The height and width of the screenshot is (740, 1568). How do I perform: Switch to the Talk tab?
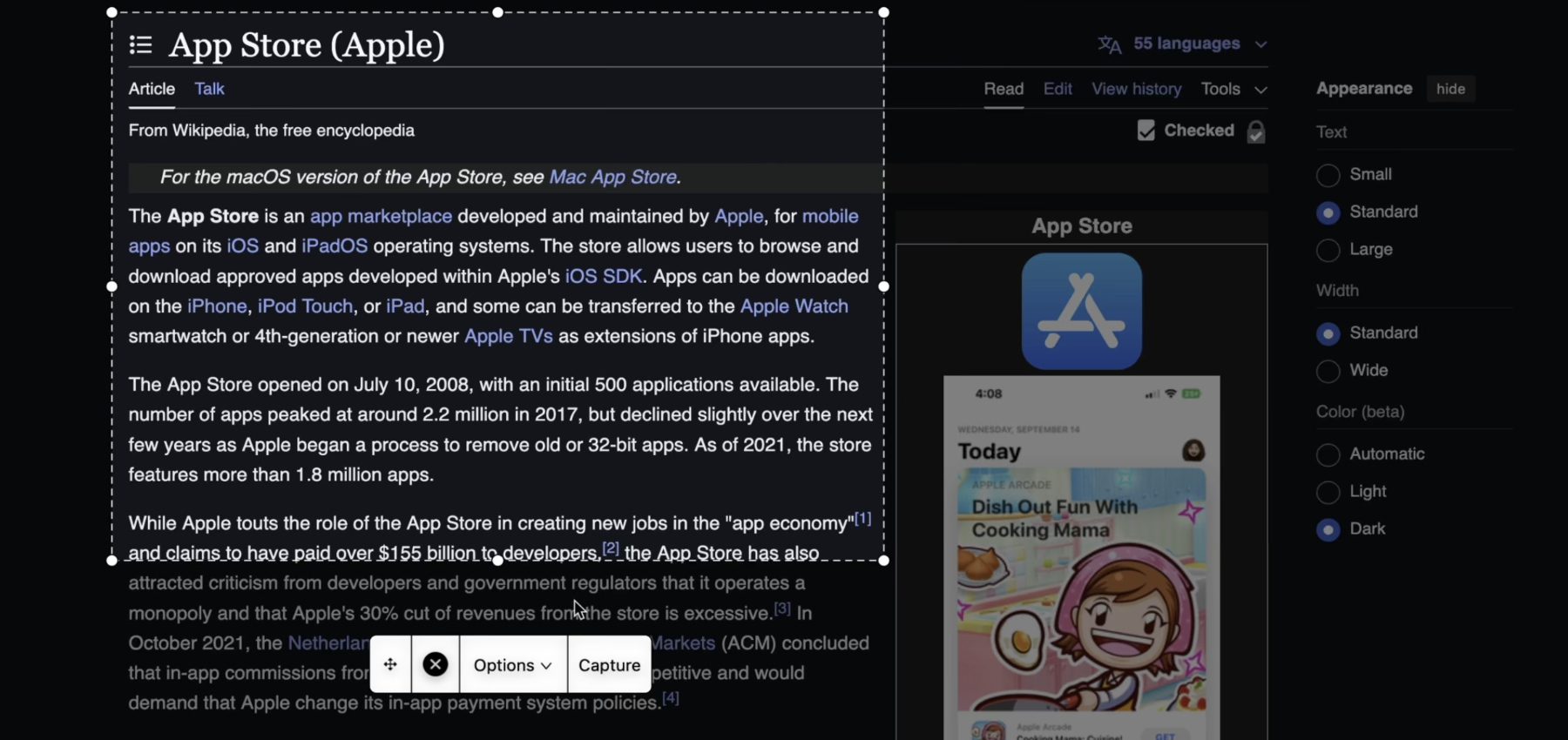point(209,89)
